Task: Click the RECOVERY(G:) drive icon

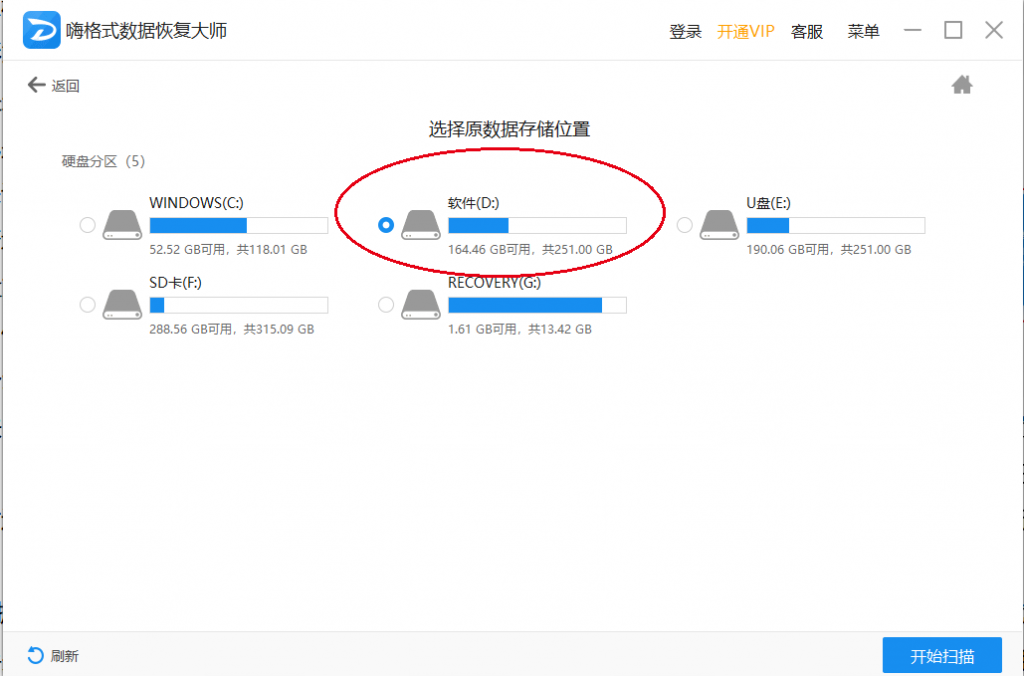Action: (x=421, y=305)
